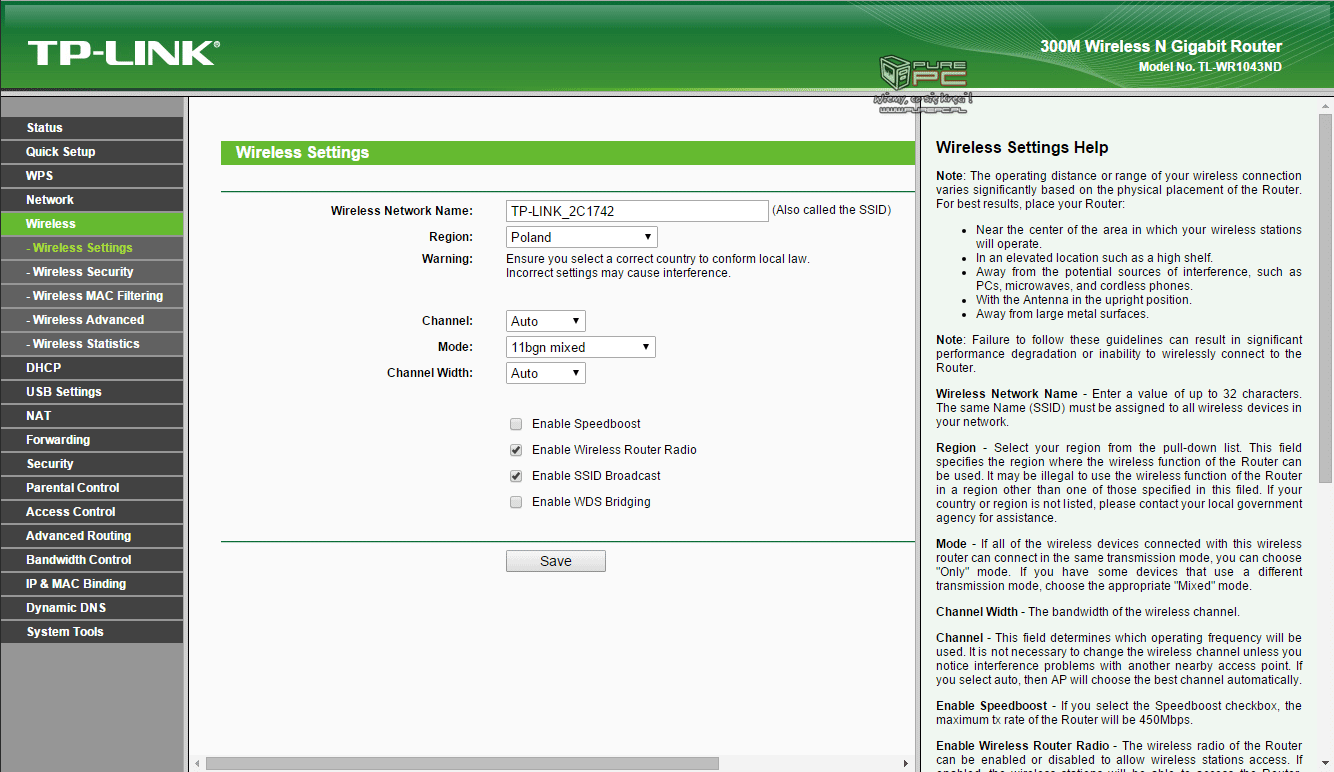The image size is (1334, 772).
Task: Open the Security menu
Action: (x=92, y=464)
